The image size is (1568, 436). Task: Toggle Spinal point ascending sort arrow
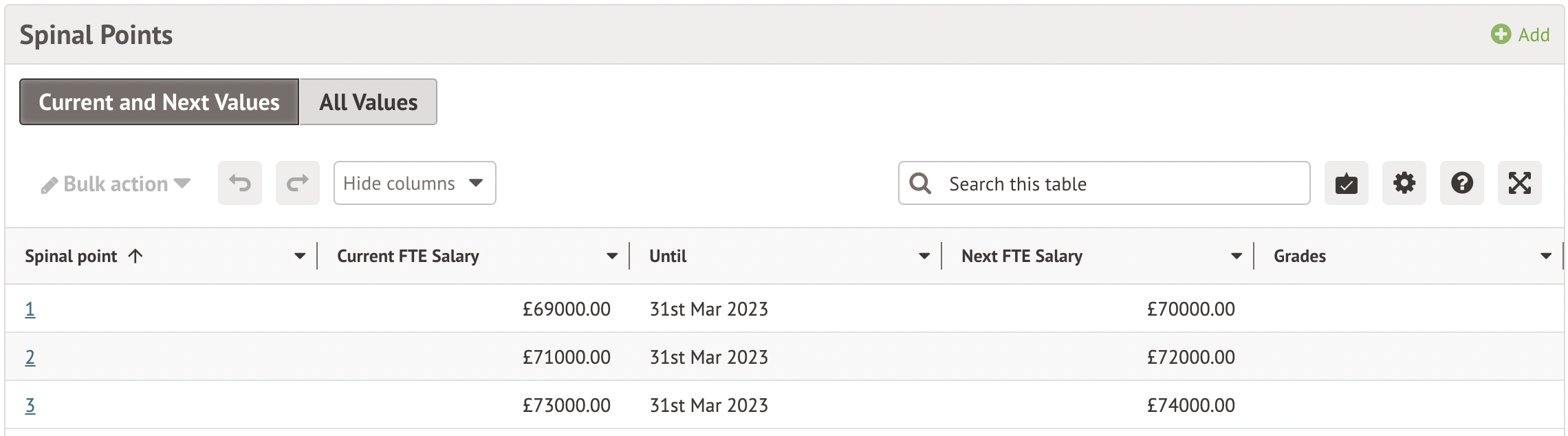click(135, 257)
